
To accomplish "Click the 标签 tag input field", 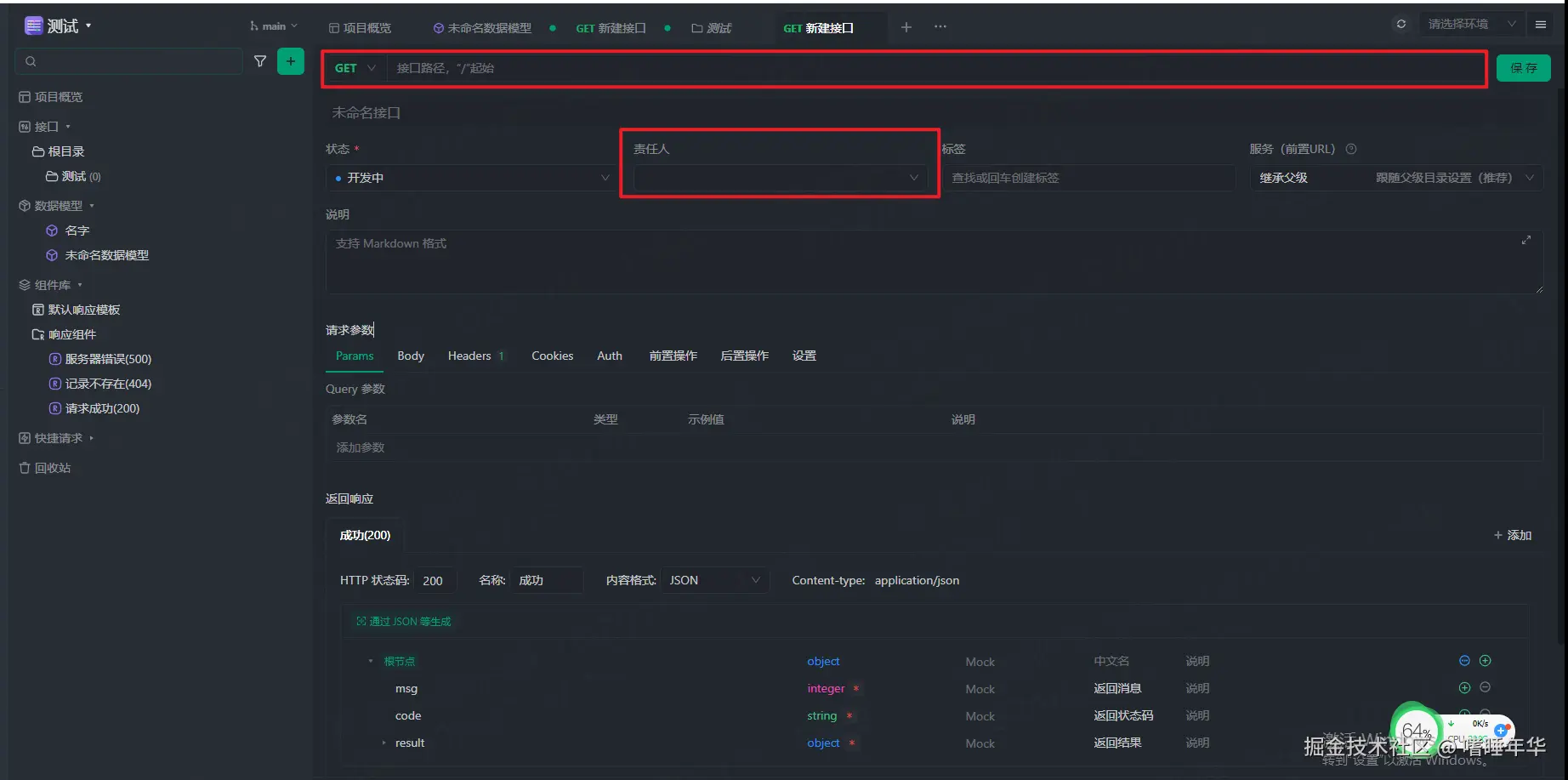I will 1088,178.
